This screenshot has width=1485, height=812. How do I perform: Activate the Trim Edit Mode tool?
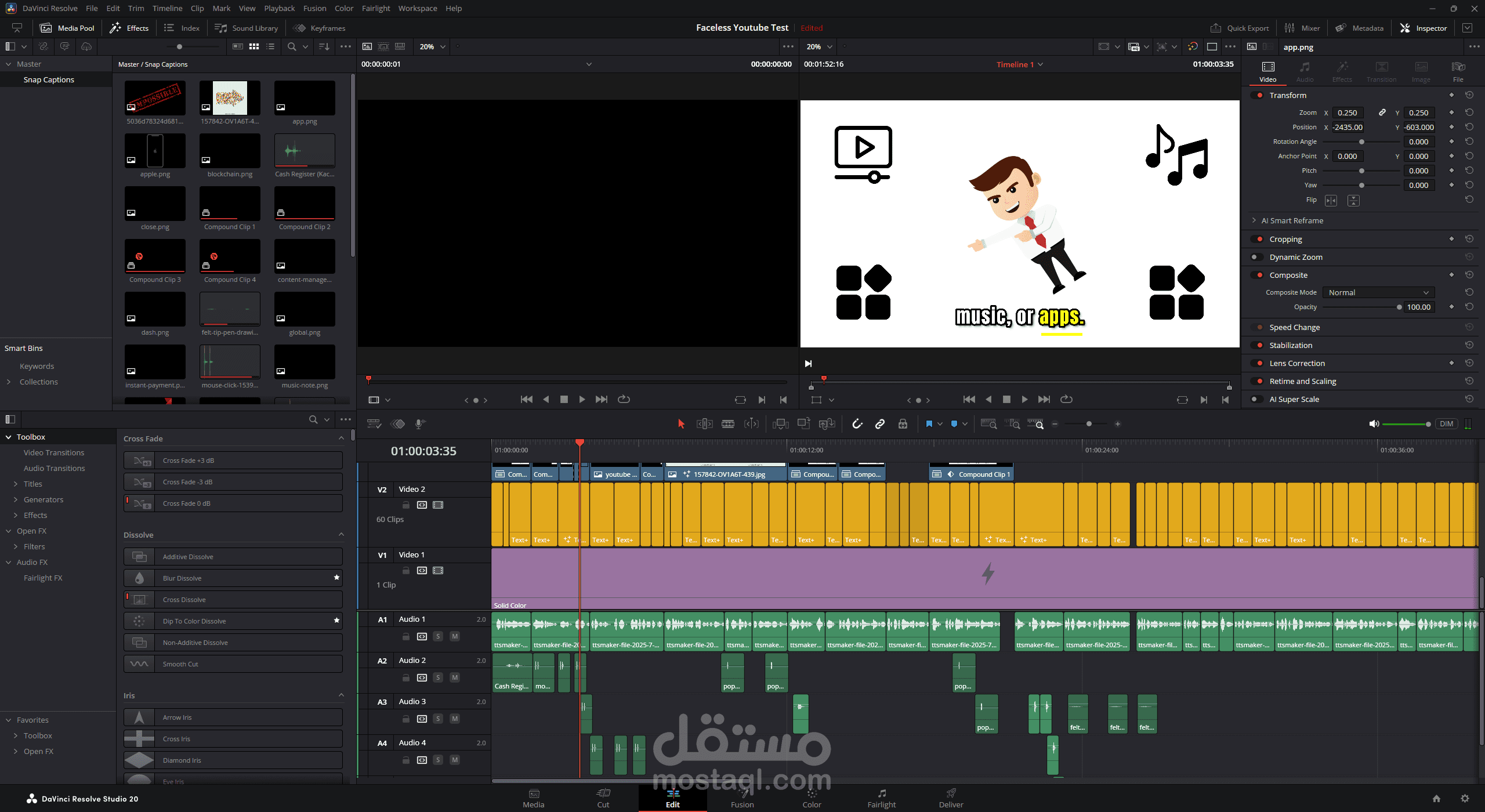coord(704,424)
